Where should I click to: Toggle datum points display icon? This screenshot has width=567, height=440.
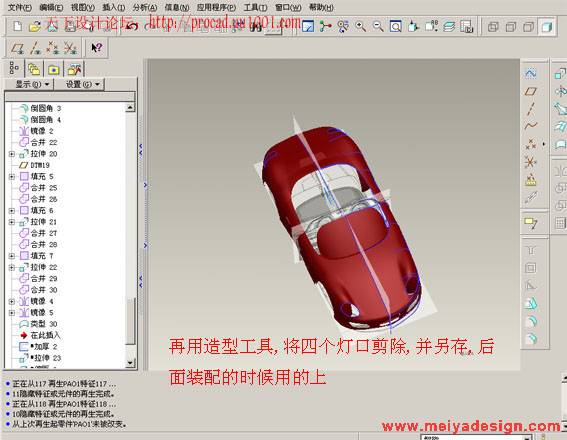point(52,48)
